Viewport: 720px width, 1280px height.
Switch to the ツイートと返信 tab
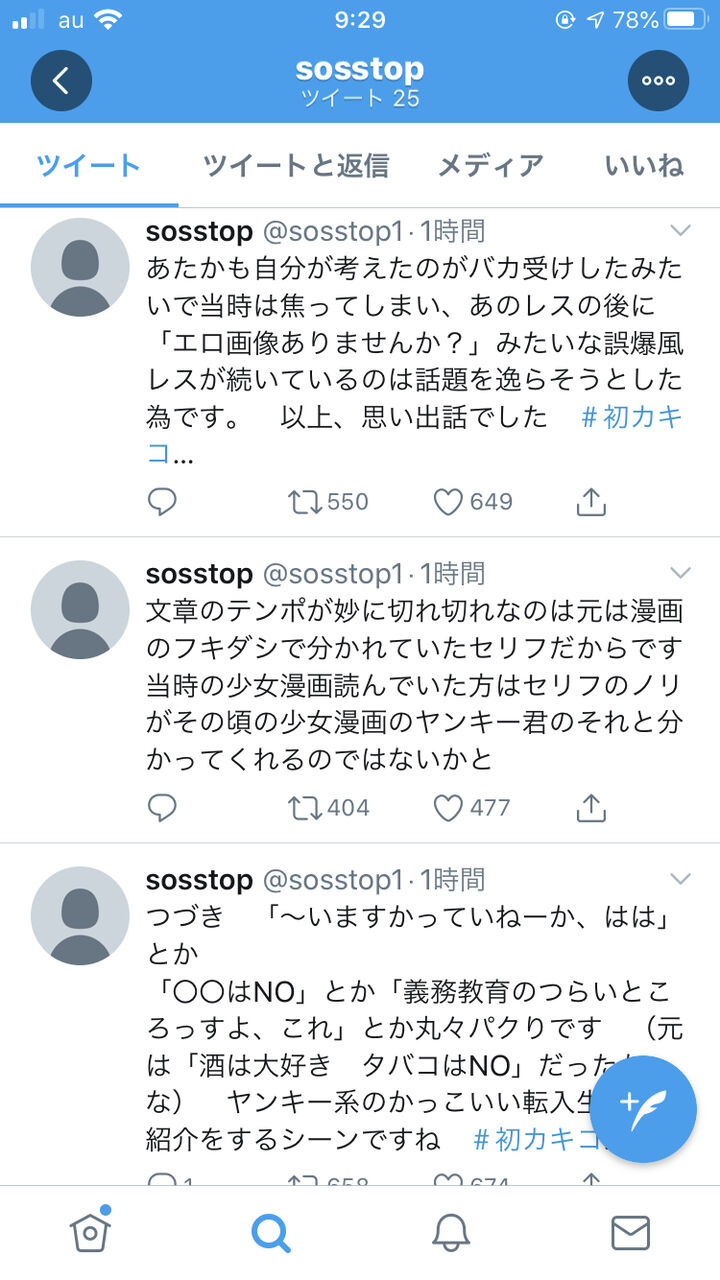coord(295,165)
